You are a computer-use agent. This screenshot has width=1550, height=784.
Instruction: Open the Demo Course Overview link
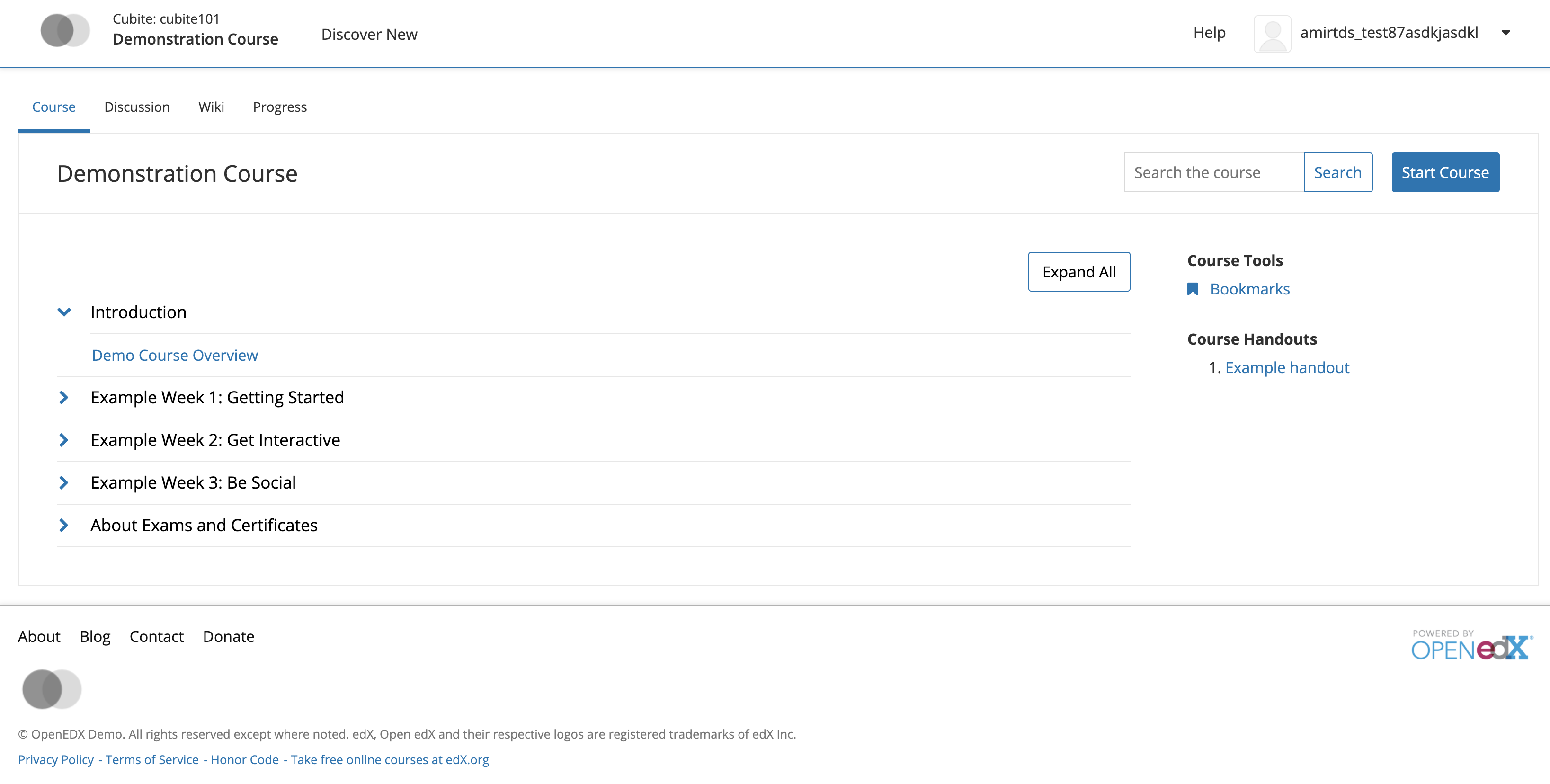click(175, 356)
